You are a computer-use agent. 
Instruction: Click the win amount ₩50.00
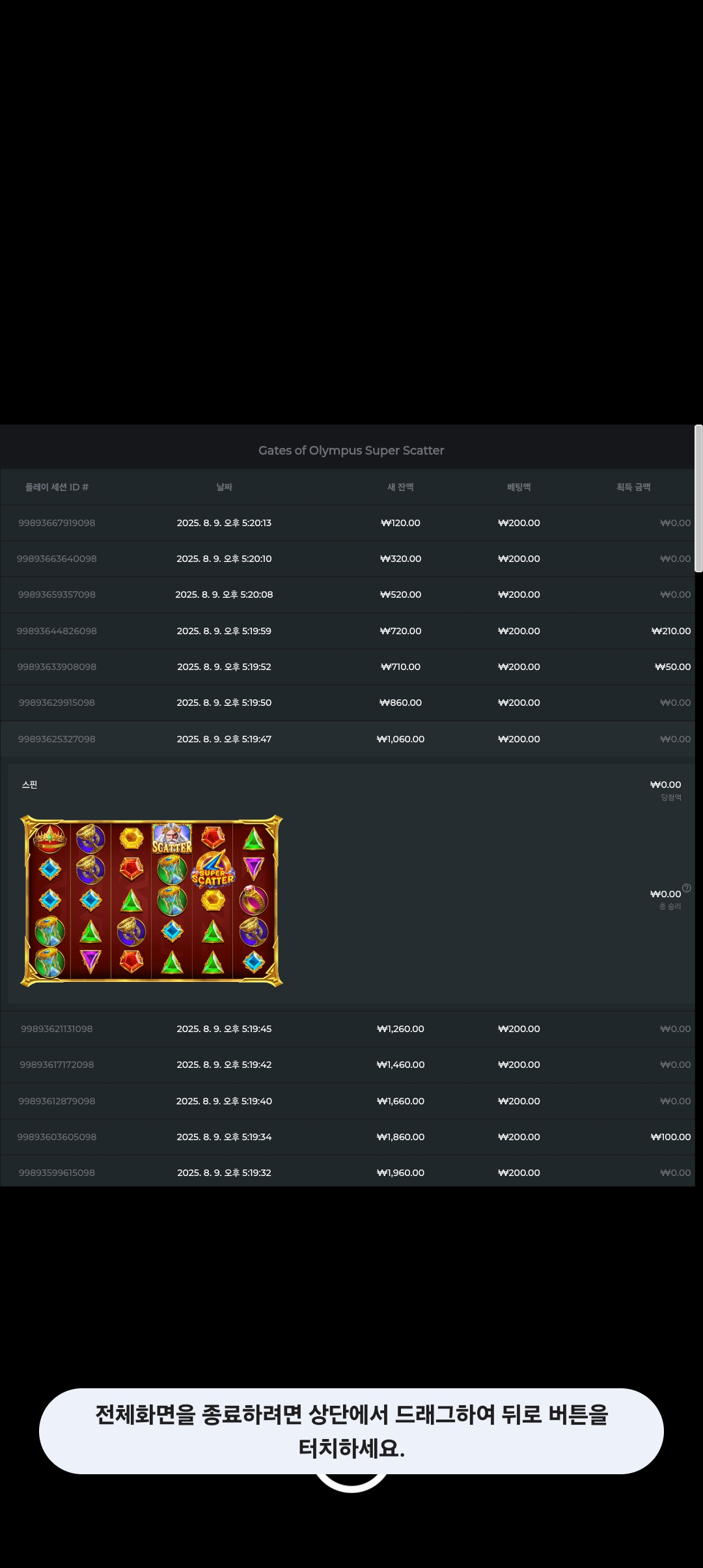[x=673, y=667]
